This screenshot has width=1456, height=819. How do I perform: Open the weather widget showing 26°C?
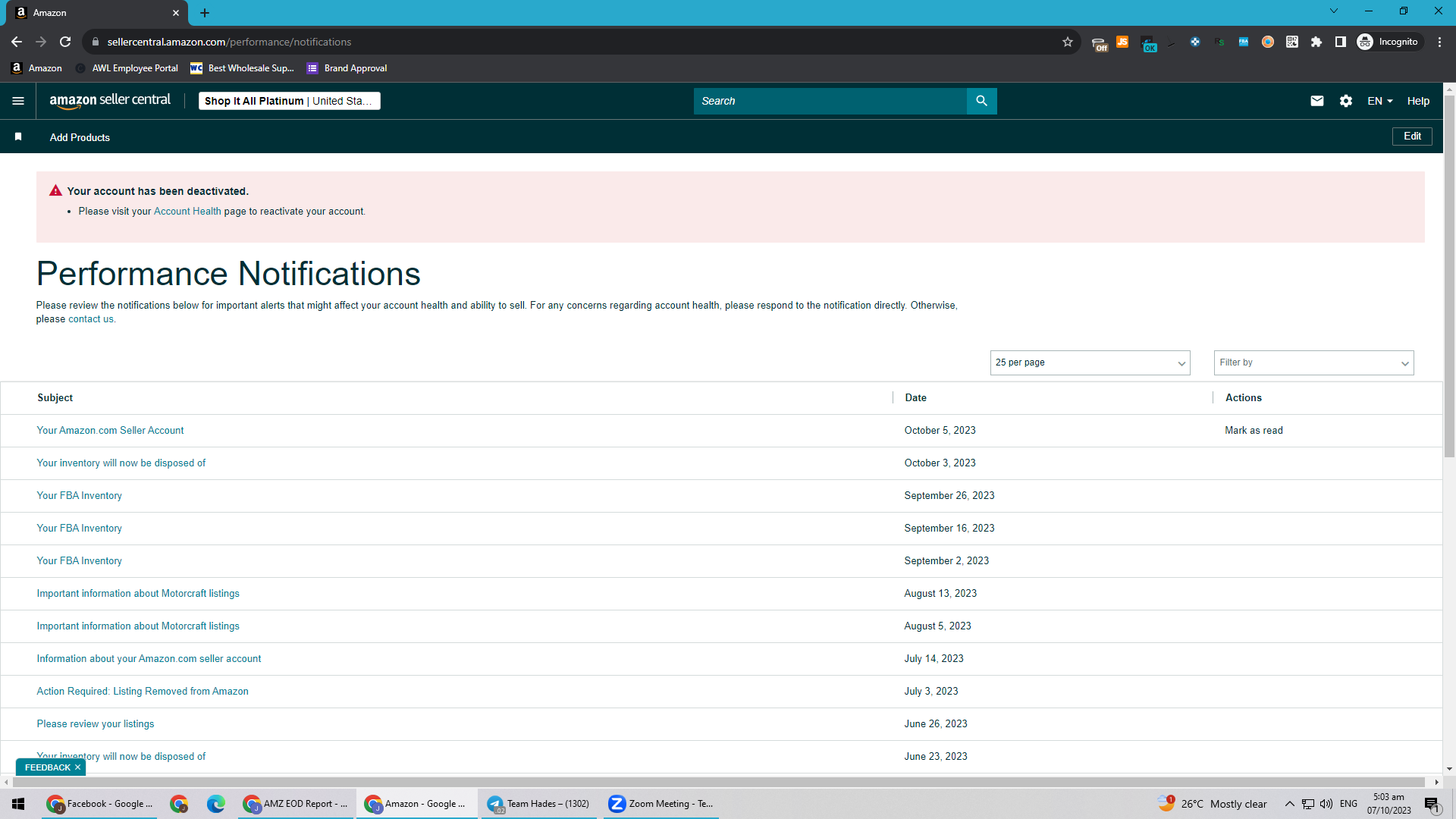coord(1213,804)
